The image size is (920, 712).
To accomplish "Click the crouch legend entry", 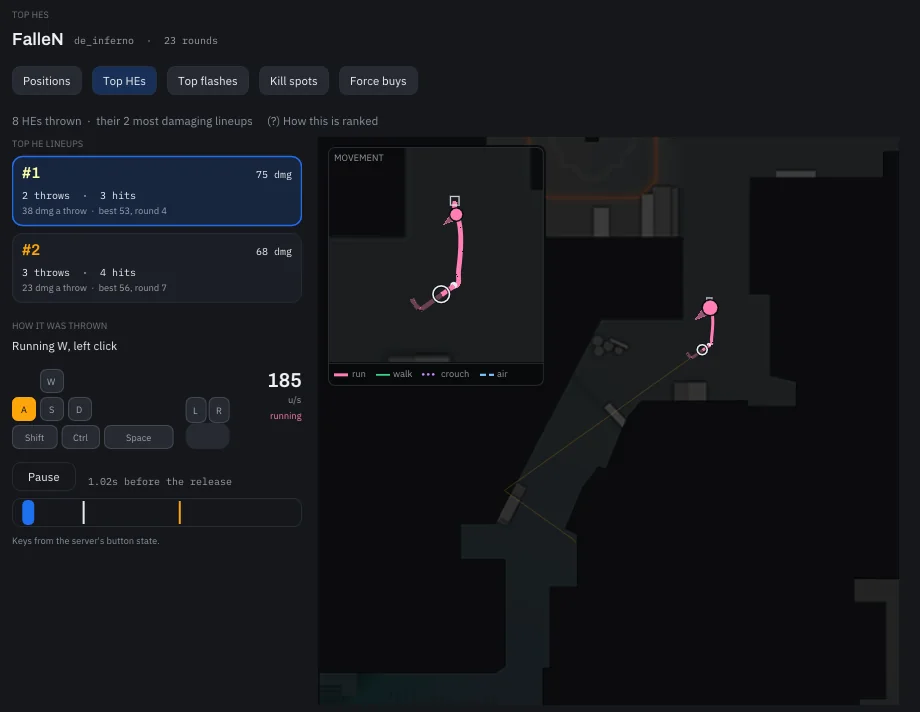I will tap(445, 374).
